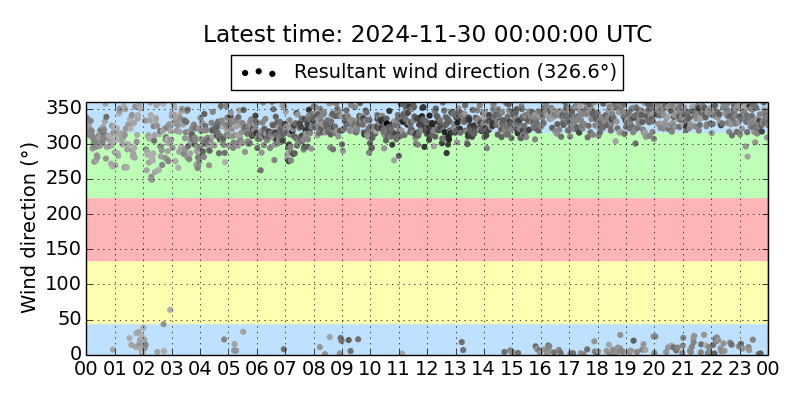Click the isolated data point in yellow band

(x=170, y=310)
